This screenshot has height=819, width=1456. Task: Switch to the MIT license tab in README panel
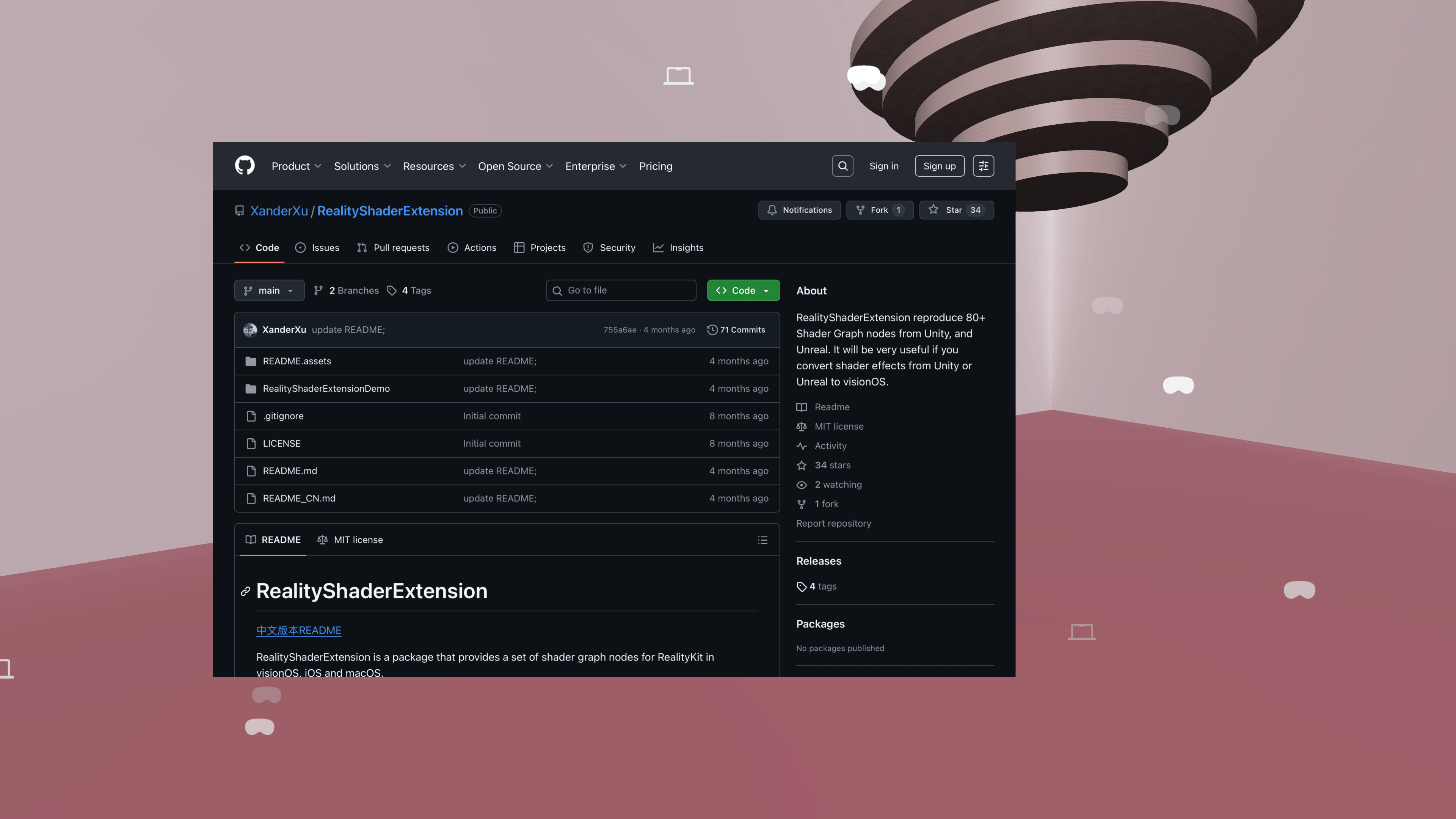(350, 540)
